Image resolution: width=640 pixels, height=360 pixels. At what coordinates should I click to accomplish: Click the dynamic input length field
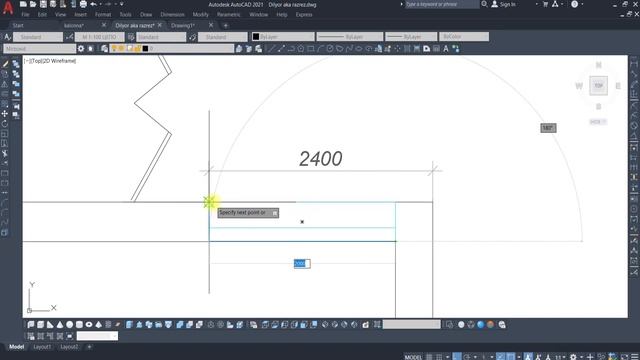pyautogui.click(x=302, y=264)
